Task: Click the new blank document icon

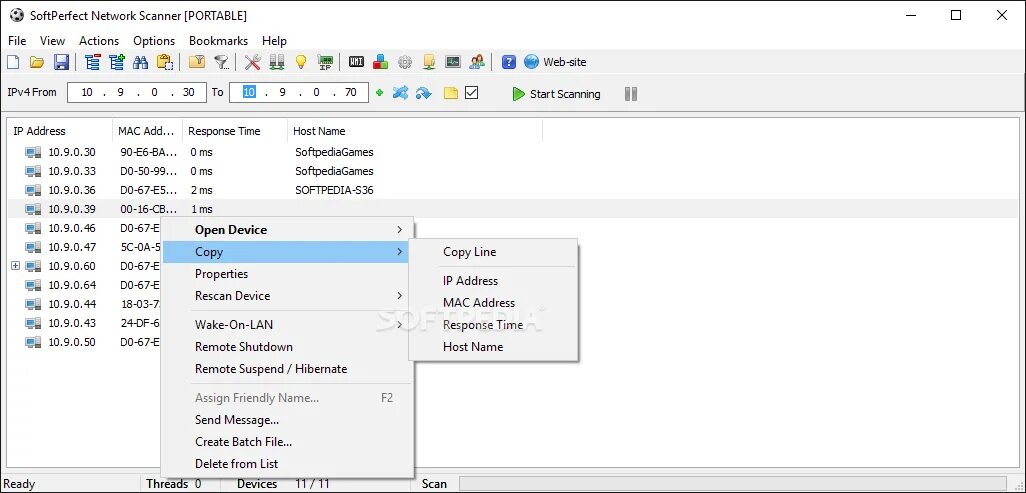Action: pos(13,62)
